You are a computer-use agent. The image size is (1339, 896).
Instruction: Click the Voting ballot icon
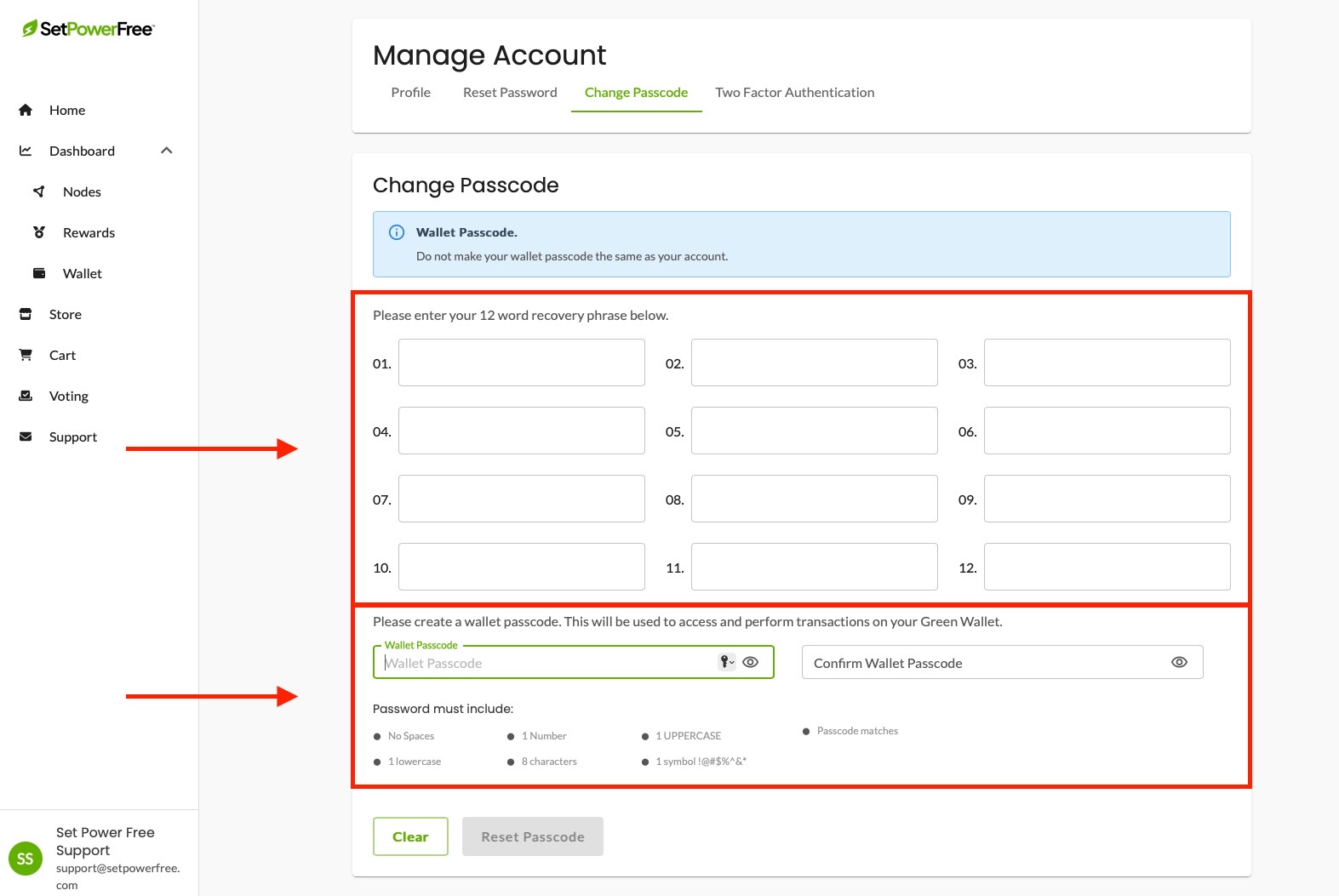point(26,396)
